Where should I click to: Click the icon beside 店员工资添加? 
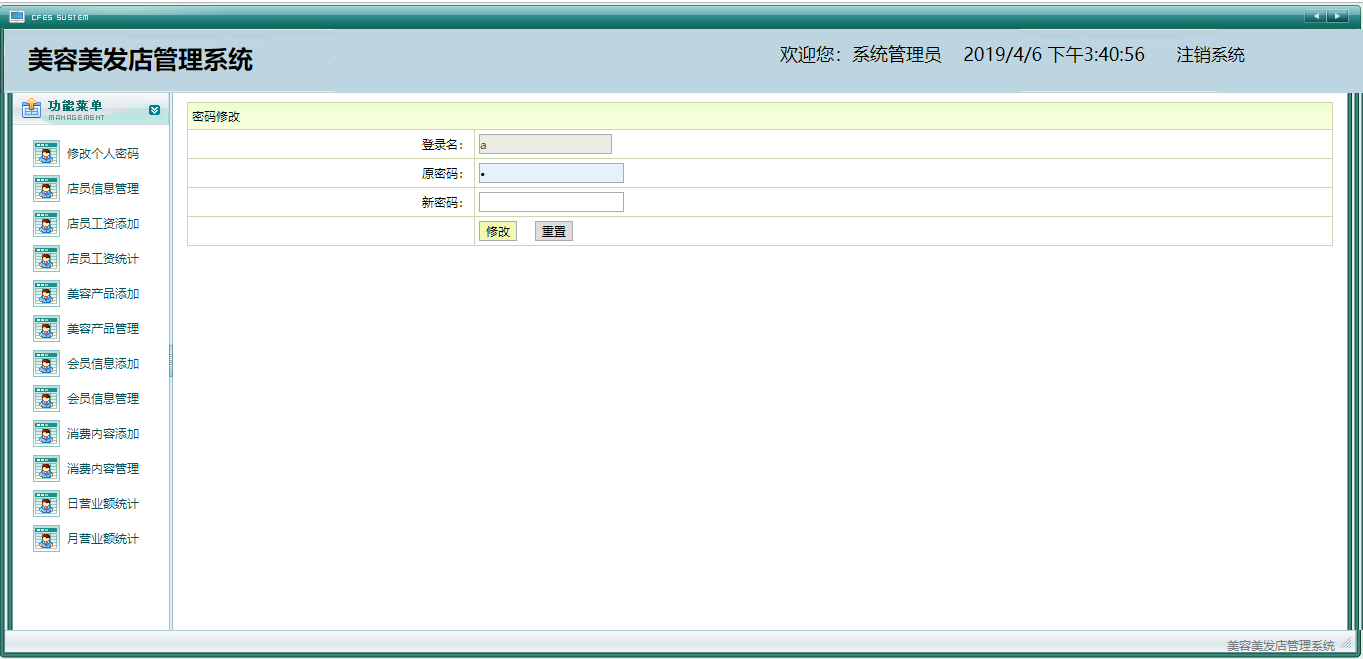[x=46, y=223]
